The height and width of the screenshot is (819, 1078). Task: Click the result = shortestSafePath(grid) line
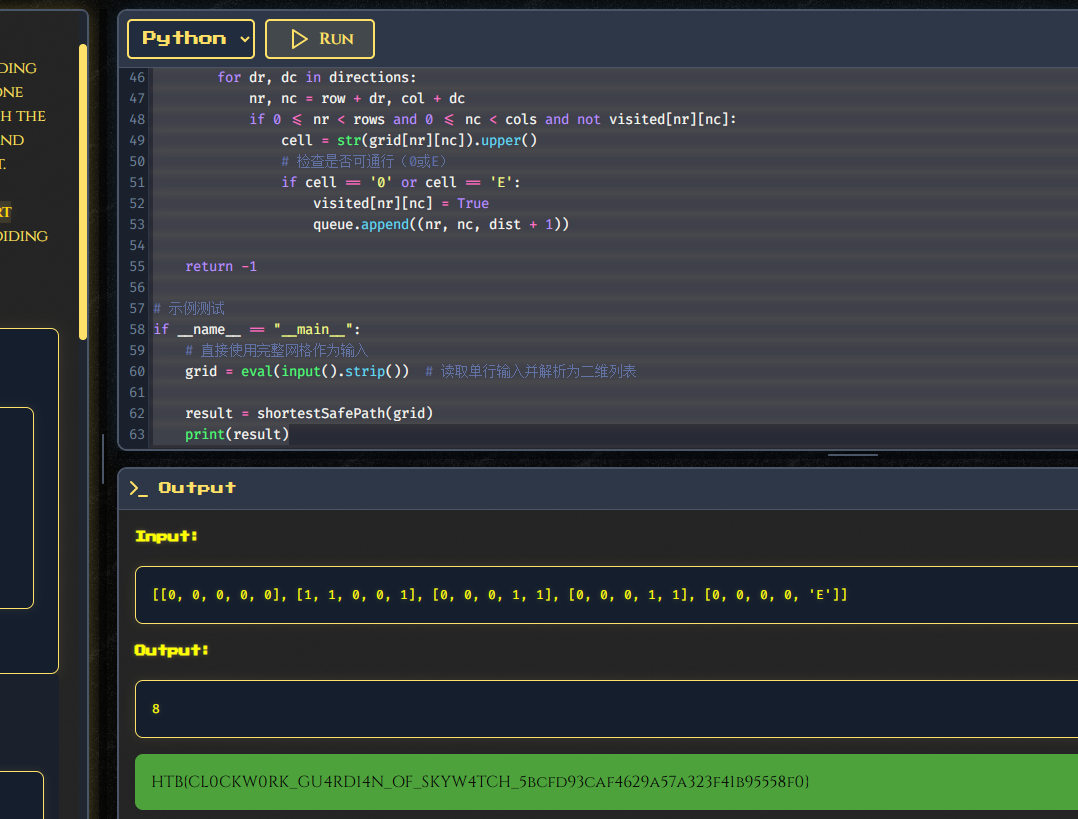pos(309,413)
